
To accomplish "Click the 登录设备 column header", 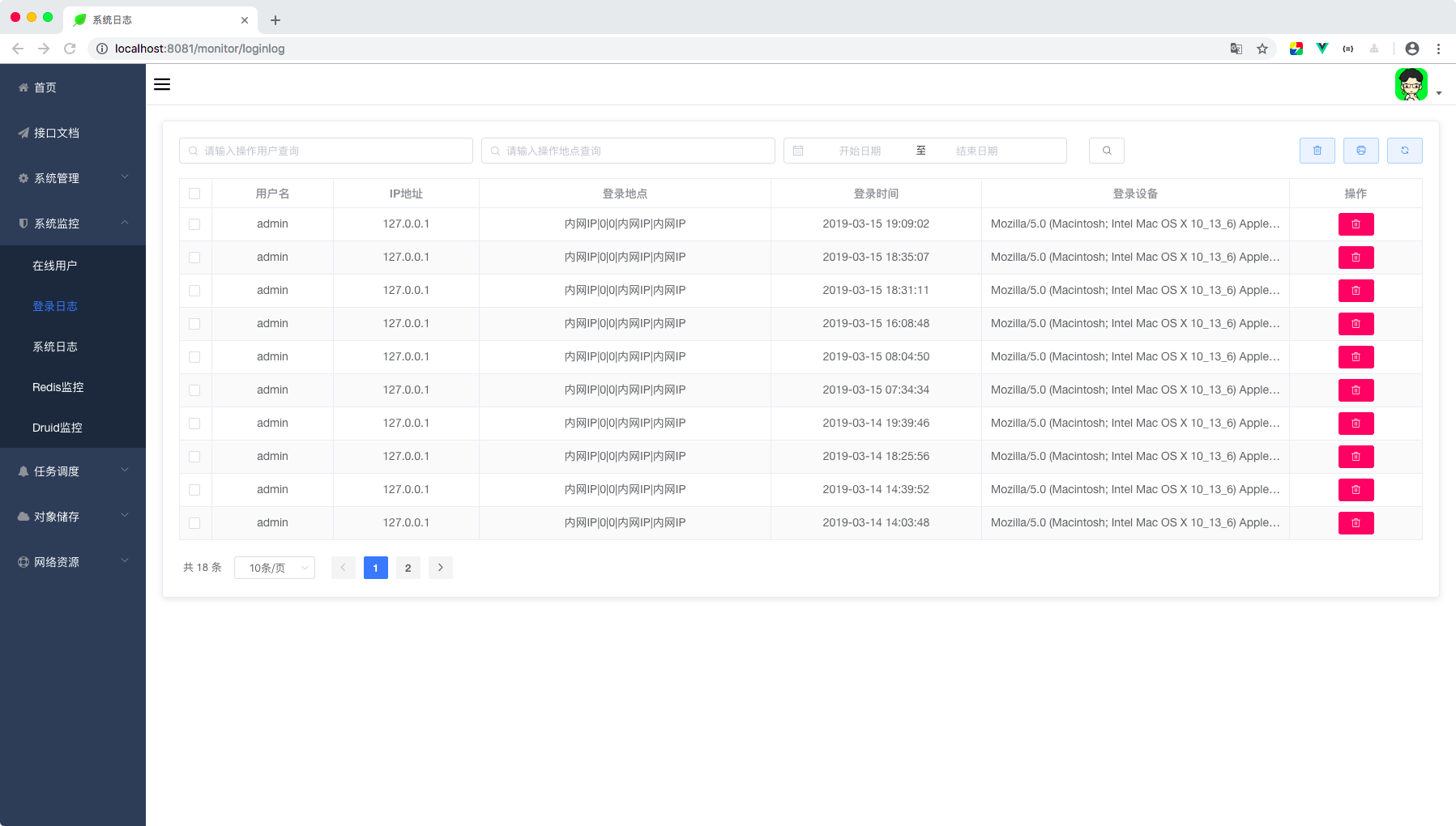I will [x=1135, y=194].
